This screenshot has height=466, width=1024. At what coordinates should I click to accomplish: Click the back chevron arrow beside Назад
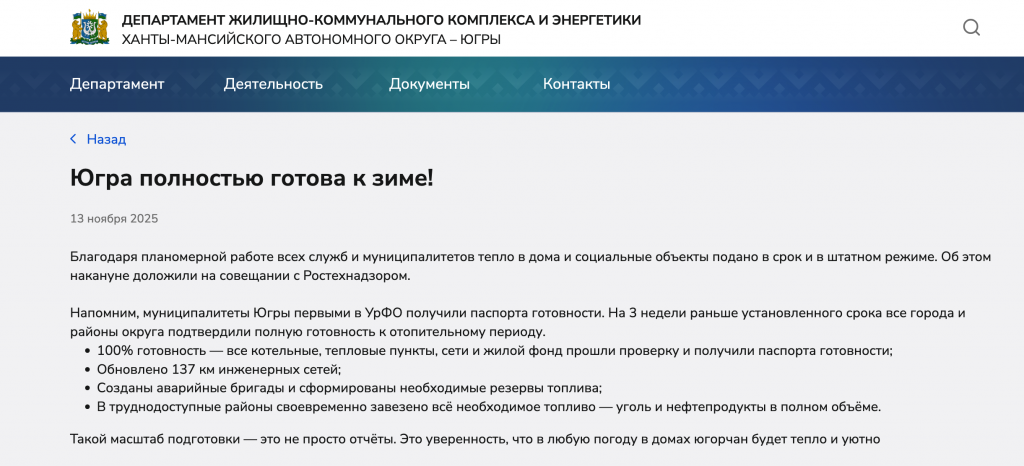[x=73, y=139]
